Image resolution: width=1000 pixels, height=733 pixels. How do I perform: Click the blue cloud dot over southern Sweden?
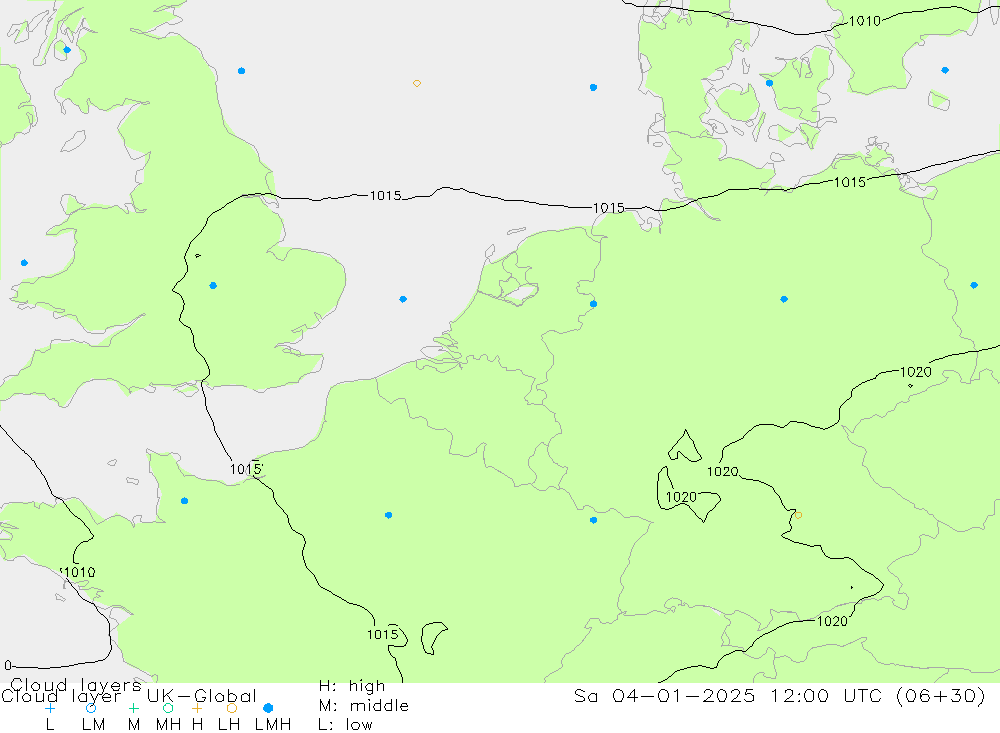[x=945, y=70]
